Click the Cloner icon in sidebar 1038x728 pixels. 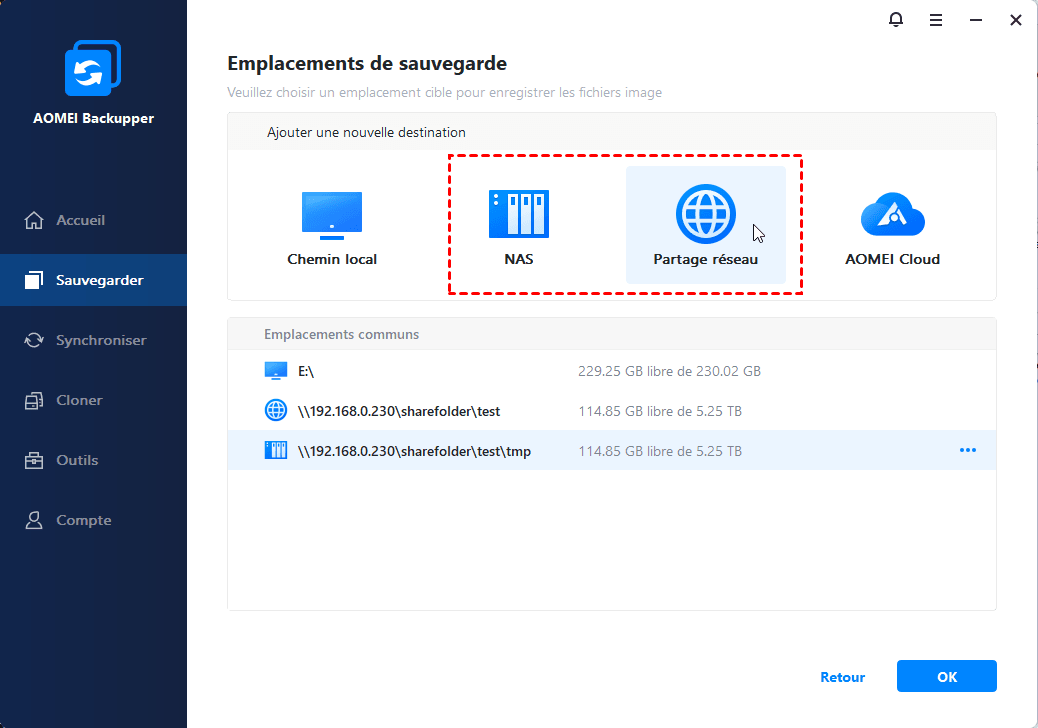pyautogui.click(x=34, y=400)
